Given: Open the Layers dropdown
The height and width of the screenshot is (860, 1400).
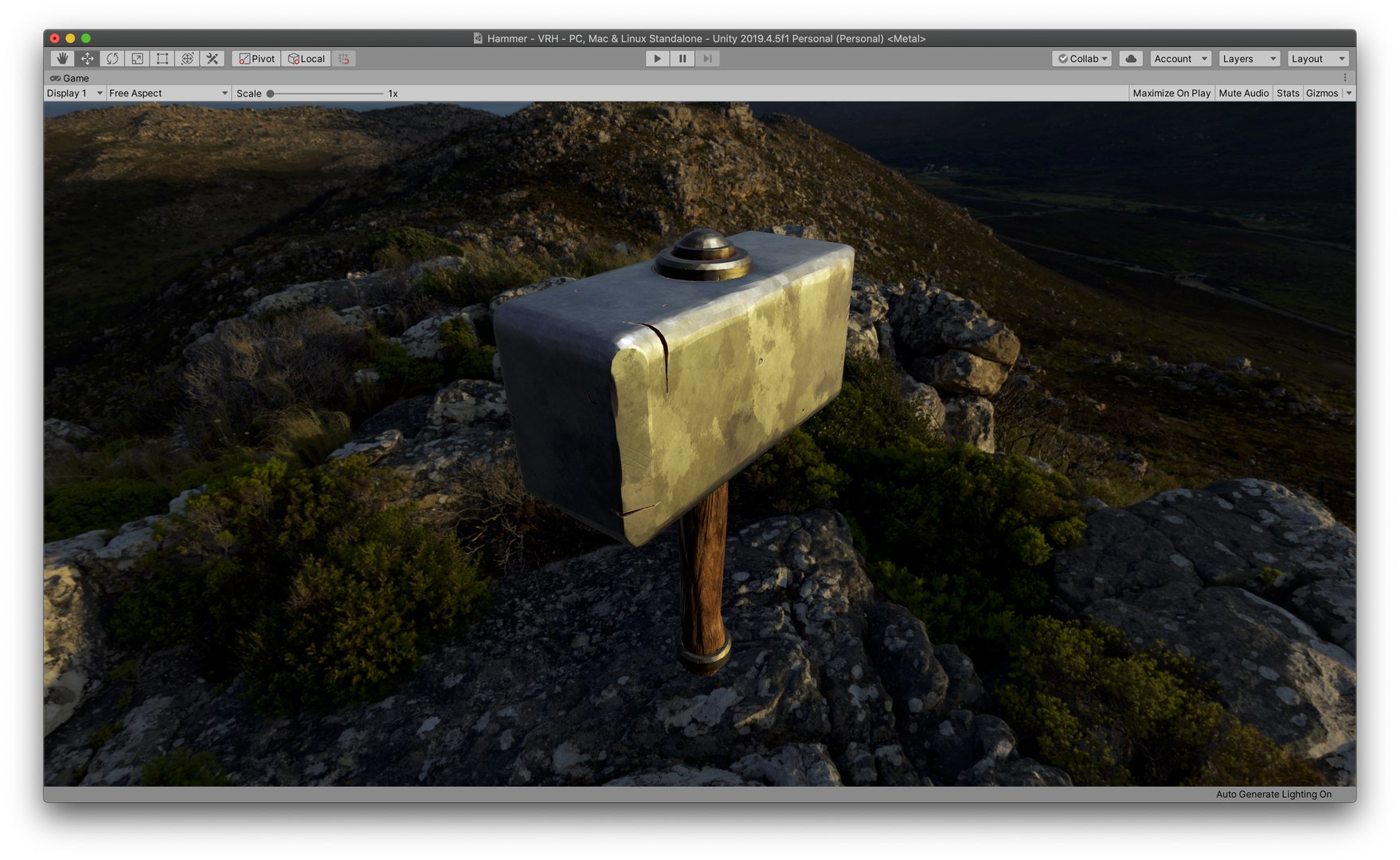Looking at the screenshot, I should (1249, 59).
